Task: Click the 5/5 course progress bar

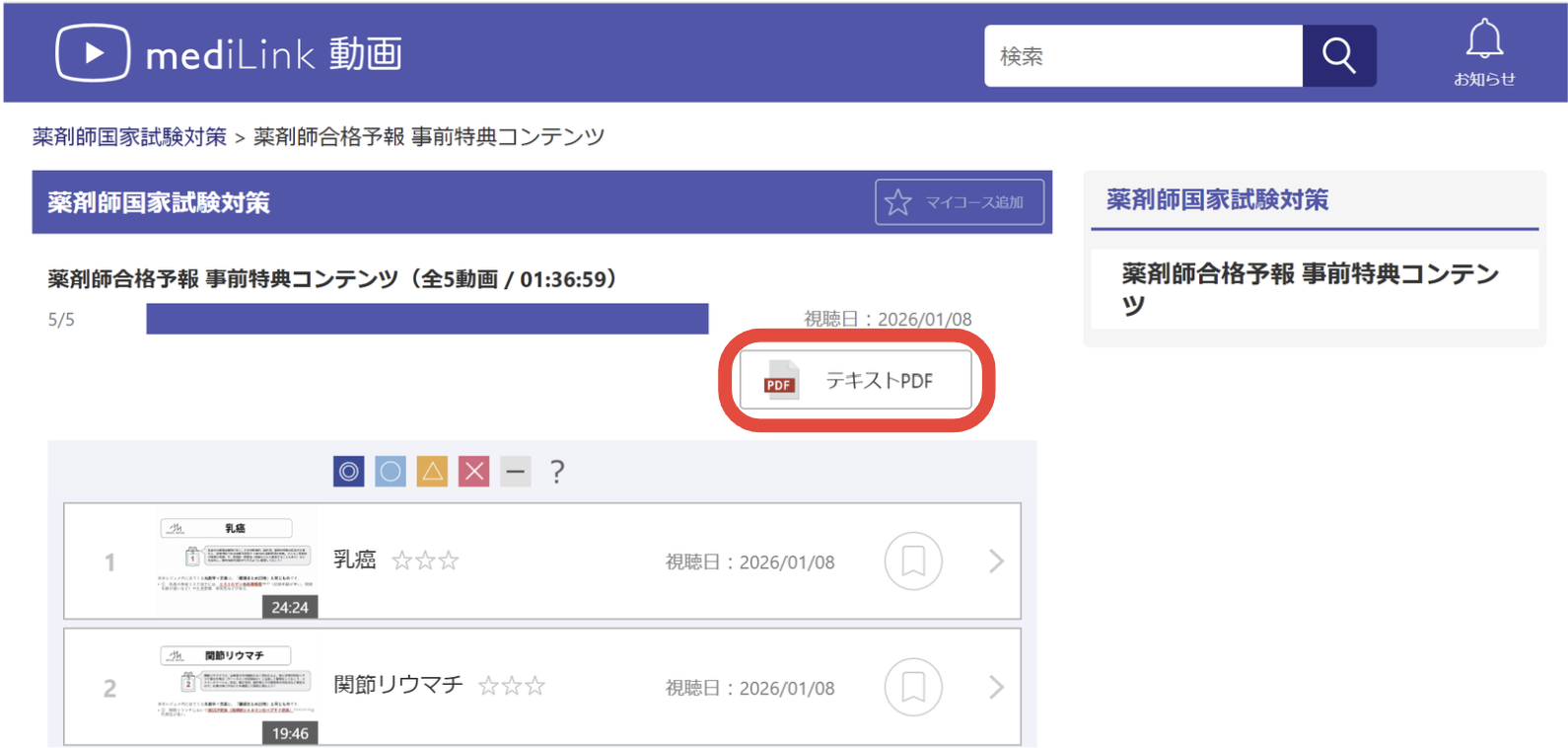Action: click(427, 319)
